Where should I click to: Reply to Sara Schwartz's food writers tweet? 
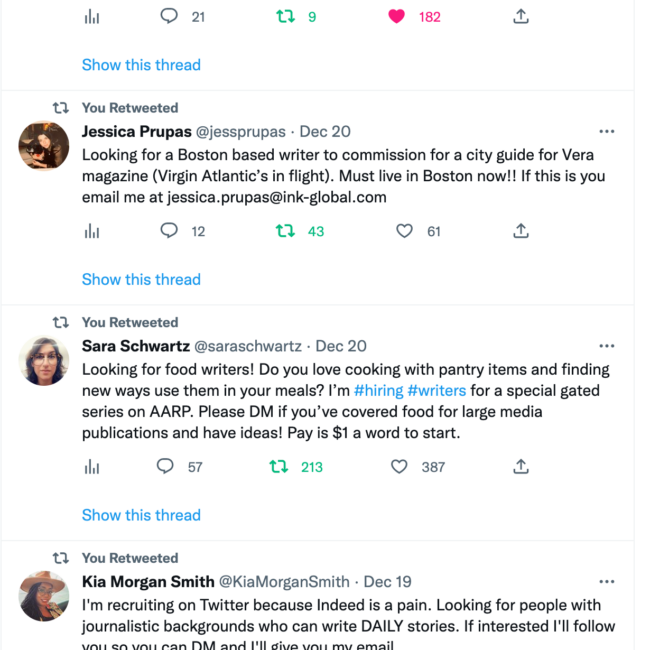point(167,466)
